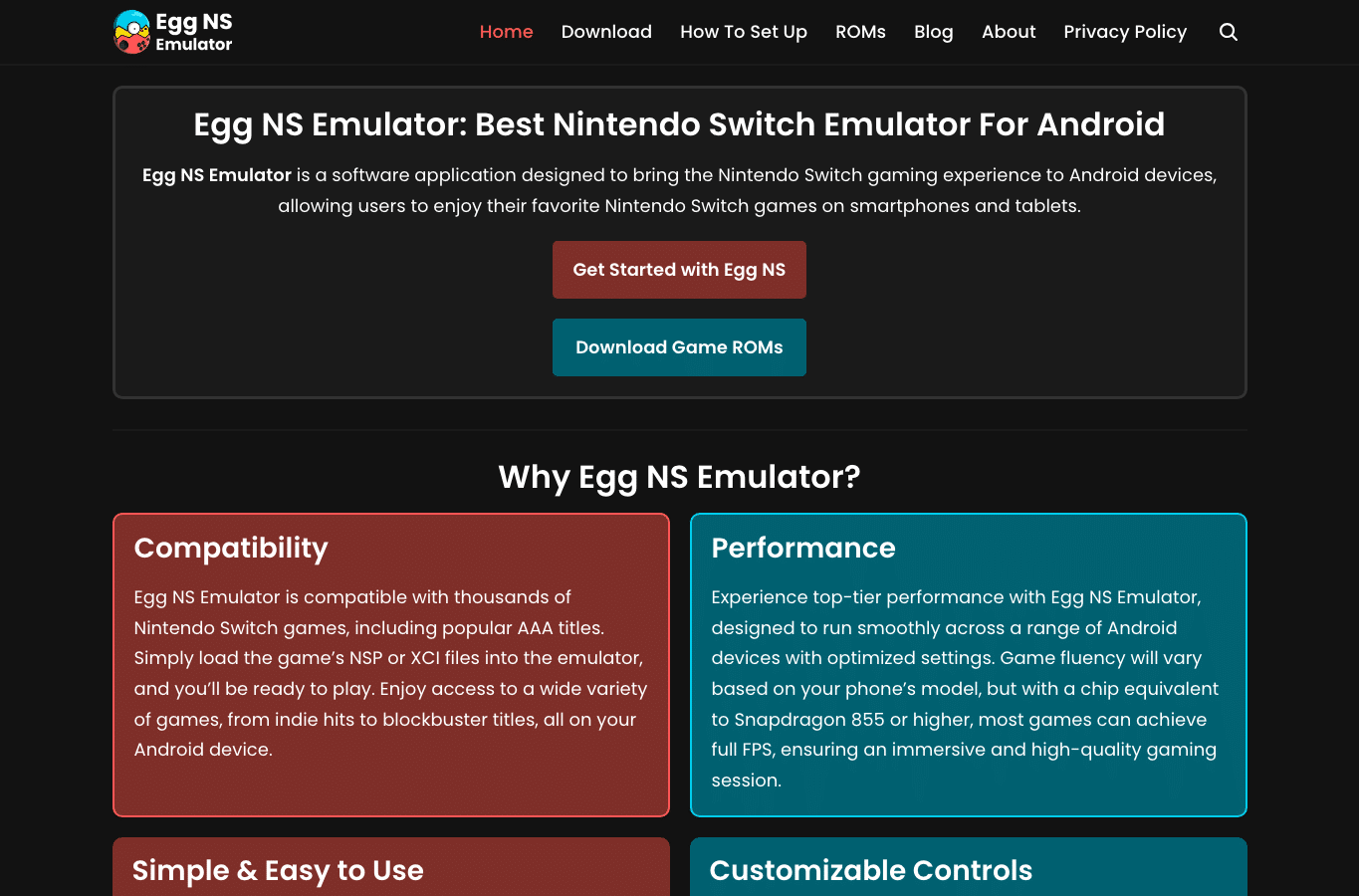The image size is (1359, 896).
Task: Open the Privacy Policy link
Action: pos(1125,32)
